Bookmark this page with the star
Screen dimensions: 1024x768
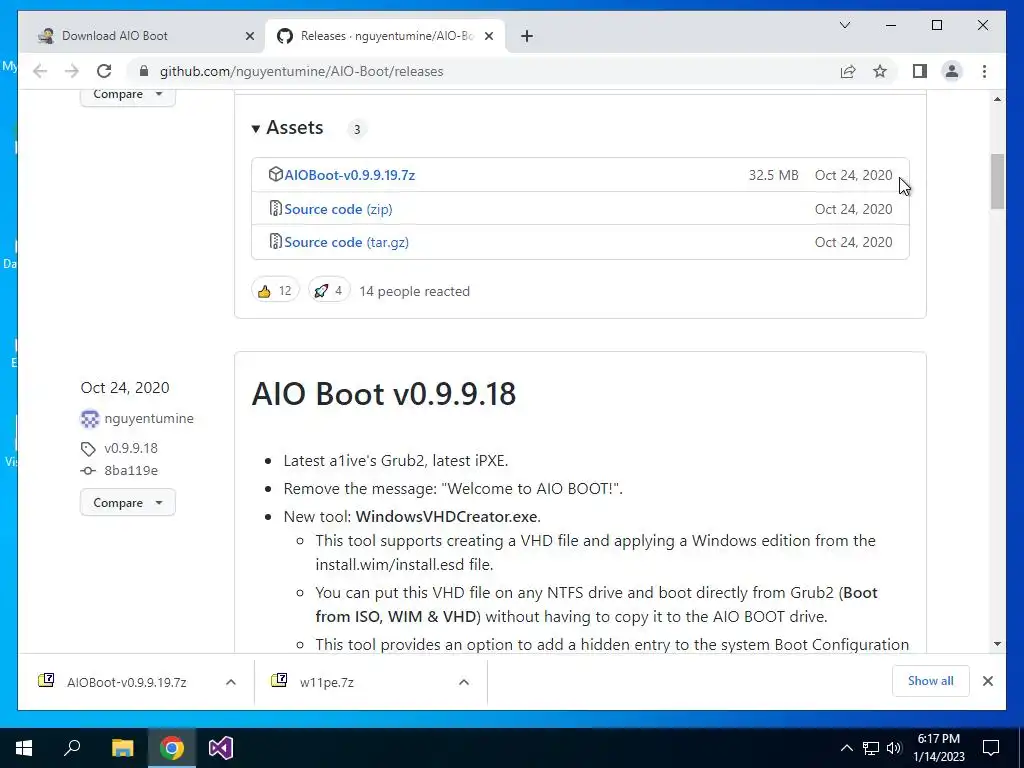tap(880, 71)
